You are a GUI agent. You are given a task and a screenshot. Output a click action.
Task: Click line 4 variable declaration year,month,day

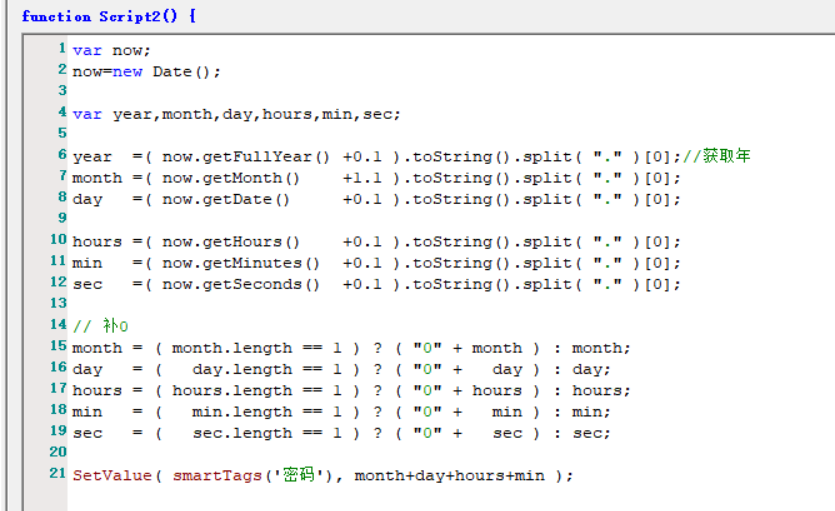(x=236, y=114)
